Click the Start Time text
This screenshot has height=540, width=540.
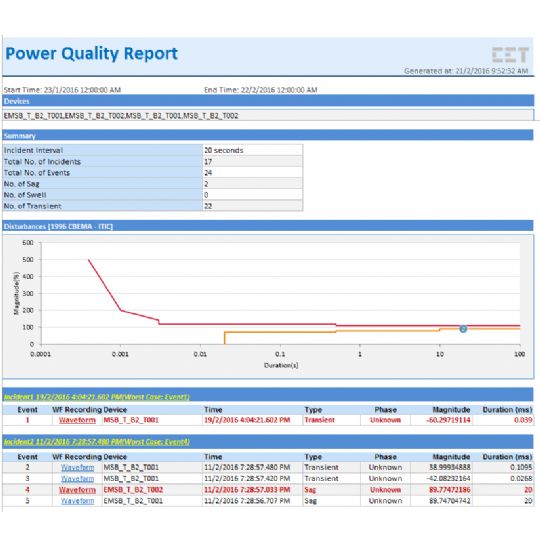pyautogui.click(x=62, y=90)
